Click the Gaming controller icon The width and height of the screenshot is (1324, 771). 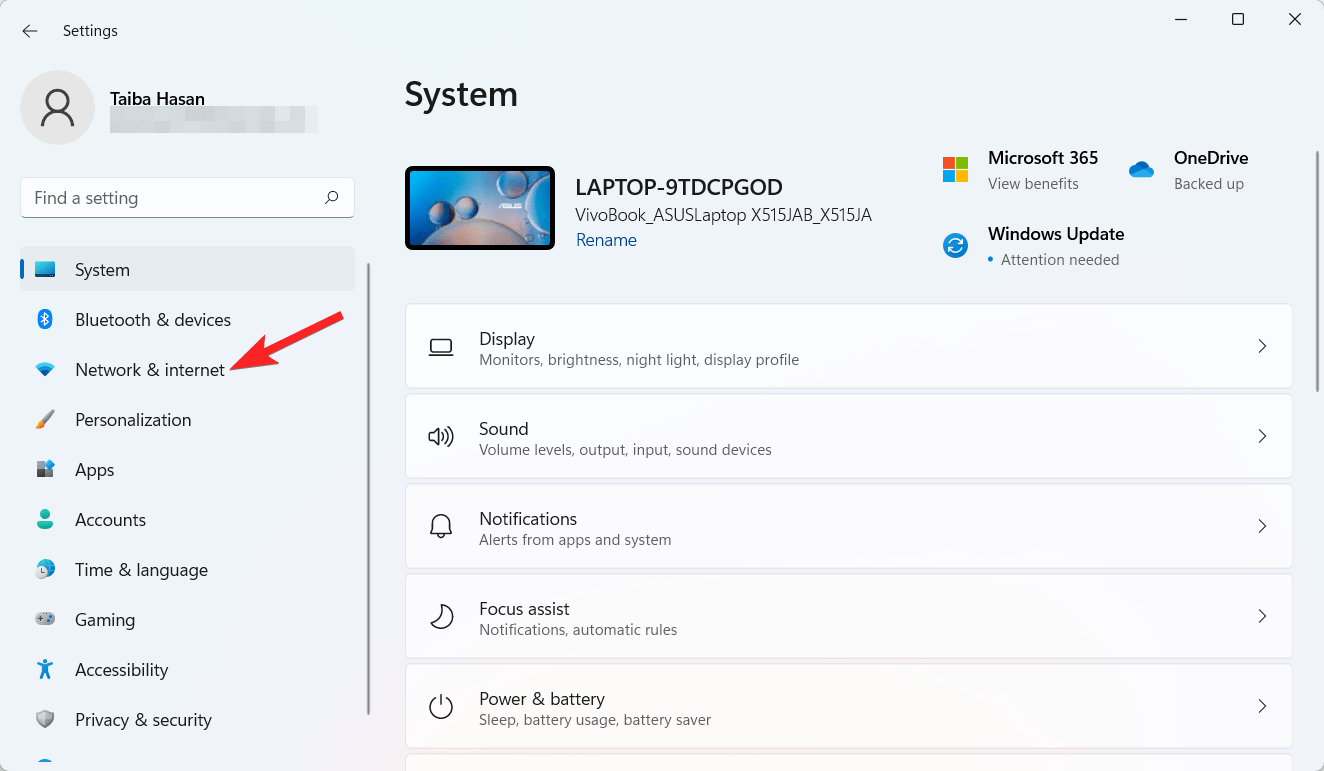coord(45,620)
